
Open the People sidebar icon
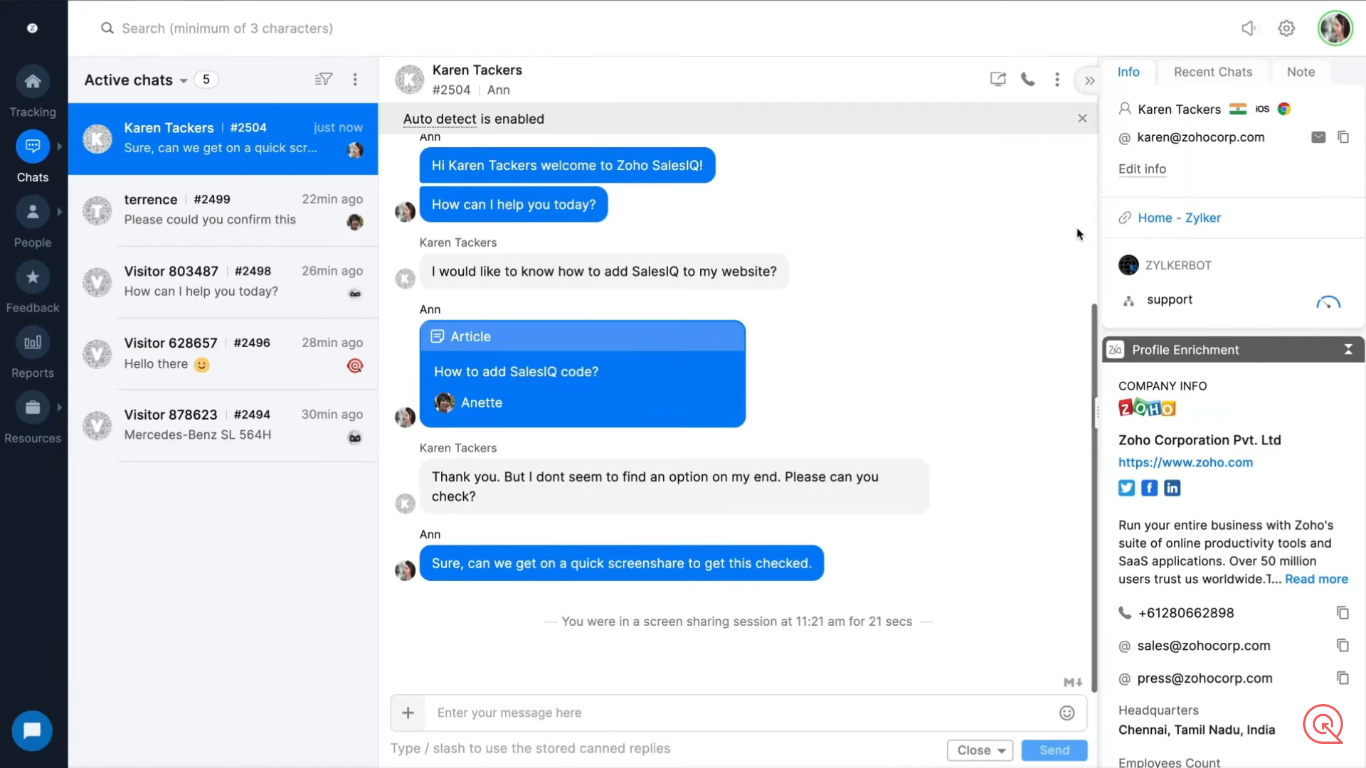[x=32, y=212]
